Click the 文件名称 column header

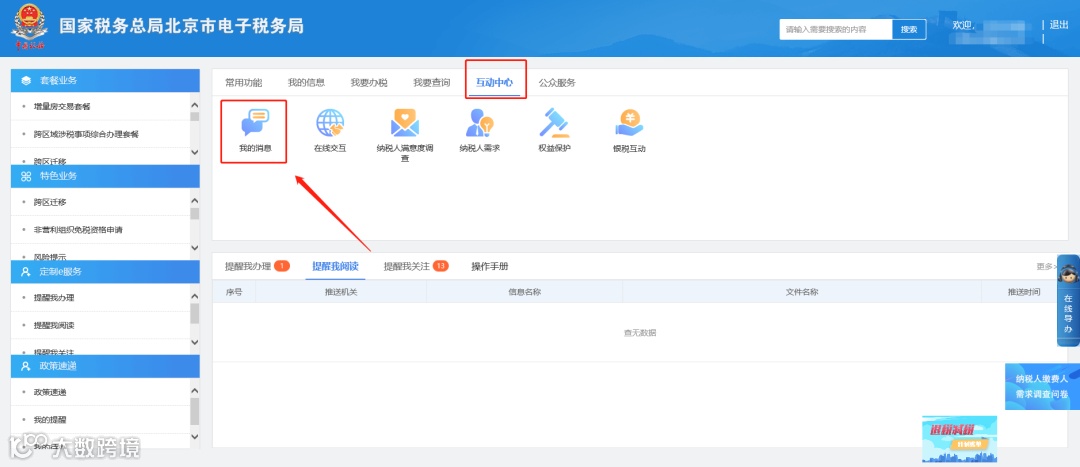coord(802,292)
